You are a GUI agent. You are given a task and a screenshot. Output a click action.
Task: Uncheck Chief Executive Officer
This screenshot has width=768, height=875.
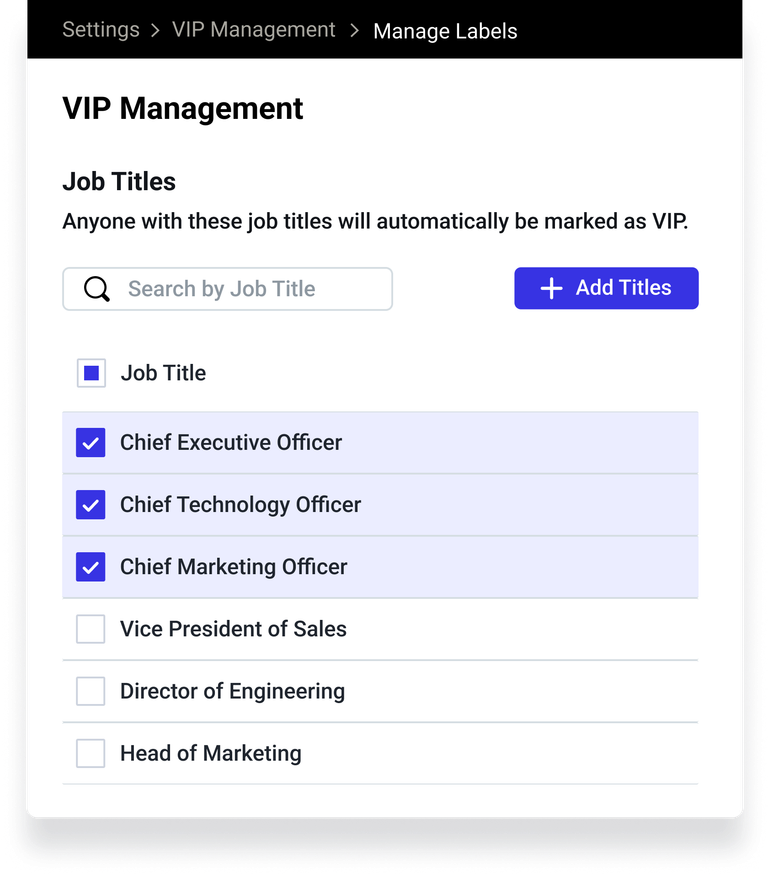click(x=90, y=442)
